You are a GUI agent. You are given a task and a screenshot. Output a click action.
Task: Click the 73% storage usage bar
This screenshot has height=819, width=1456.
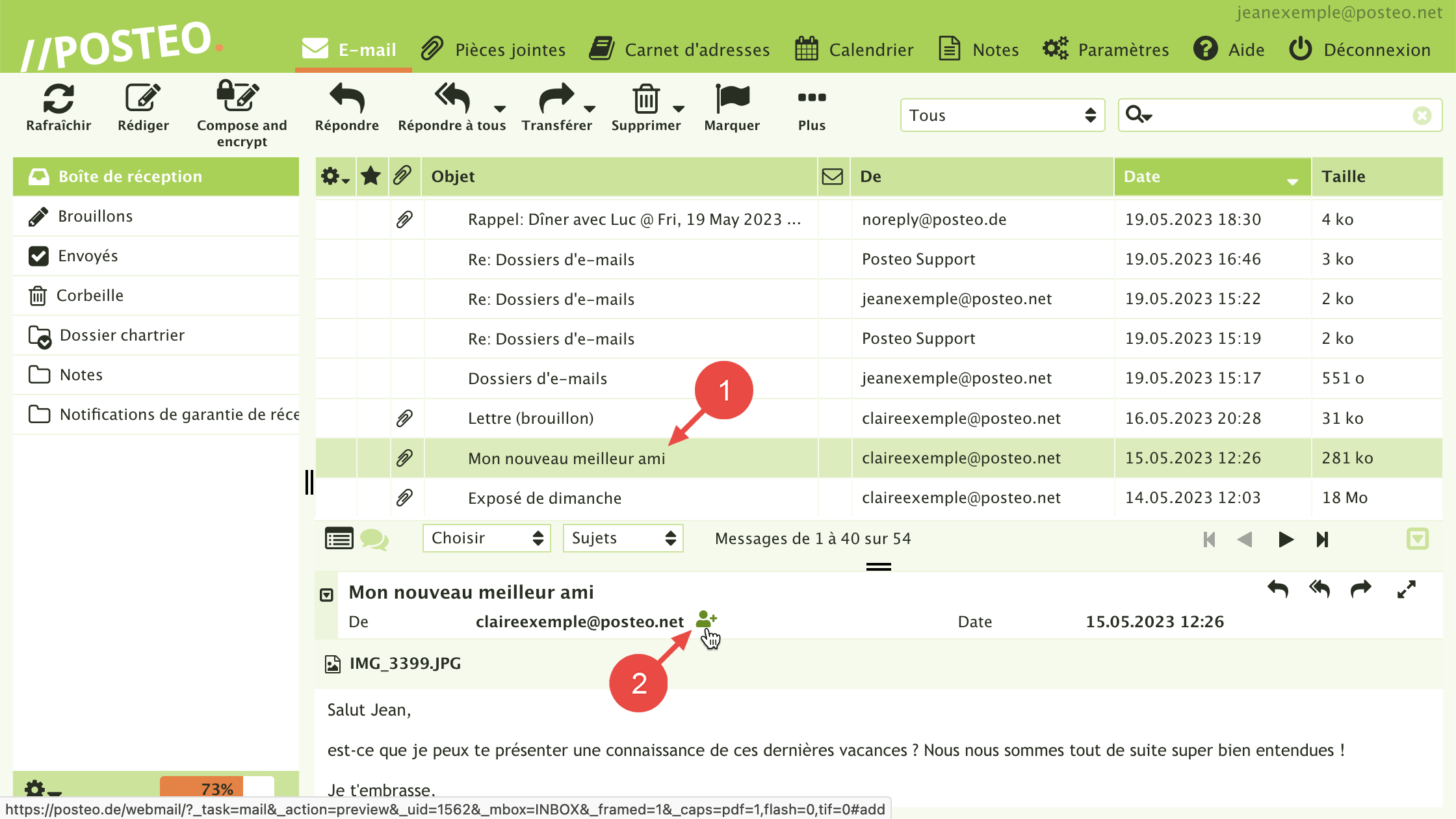[217, 788]
